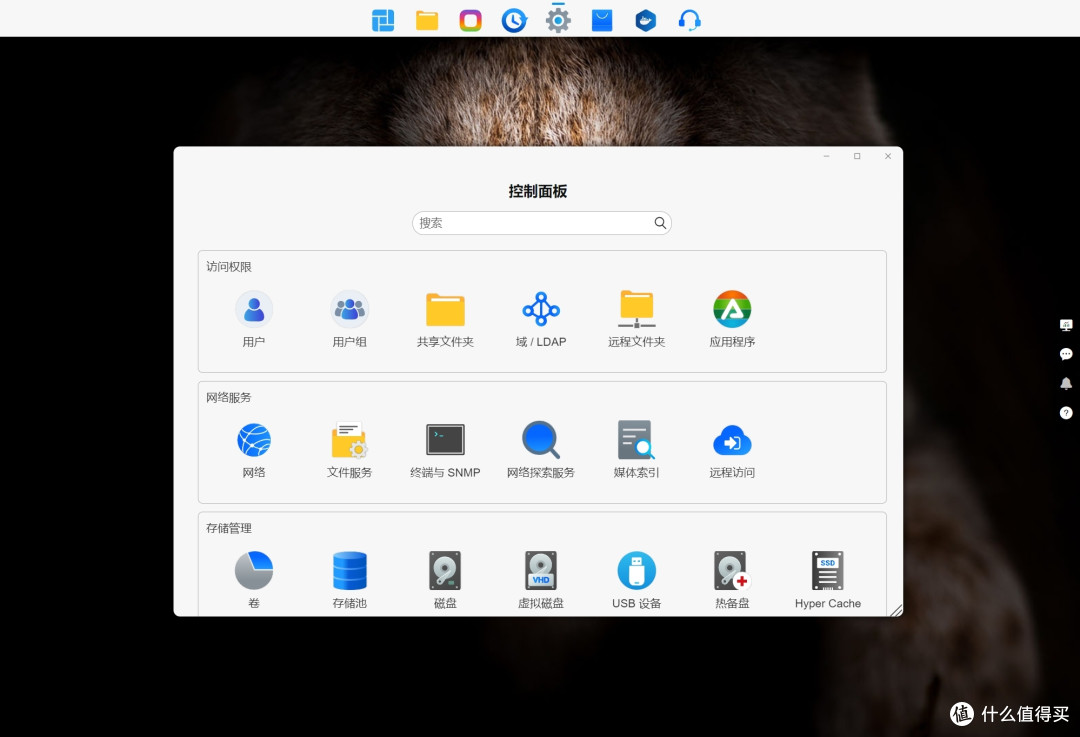The height and width of the screenshot is (737, 1080).
Task: Open the 存储池 storage pool icon
Action: (349, 570)
